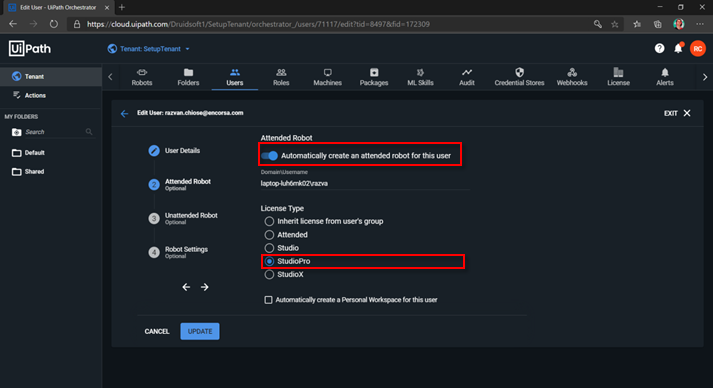Screen dimensions: 713x388
Task: Open browser settings ellipsis menu
Action: coord(700,24)
